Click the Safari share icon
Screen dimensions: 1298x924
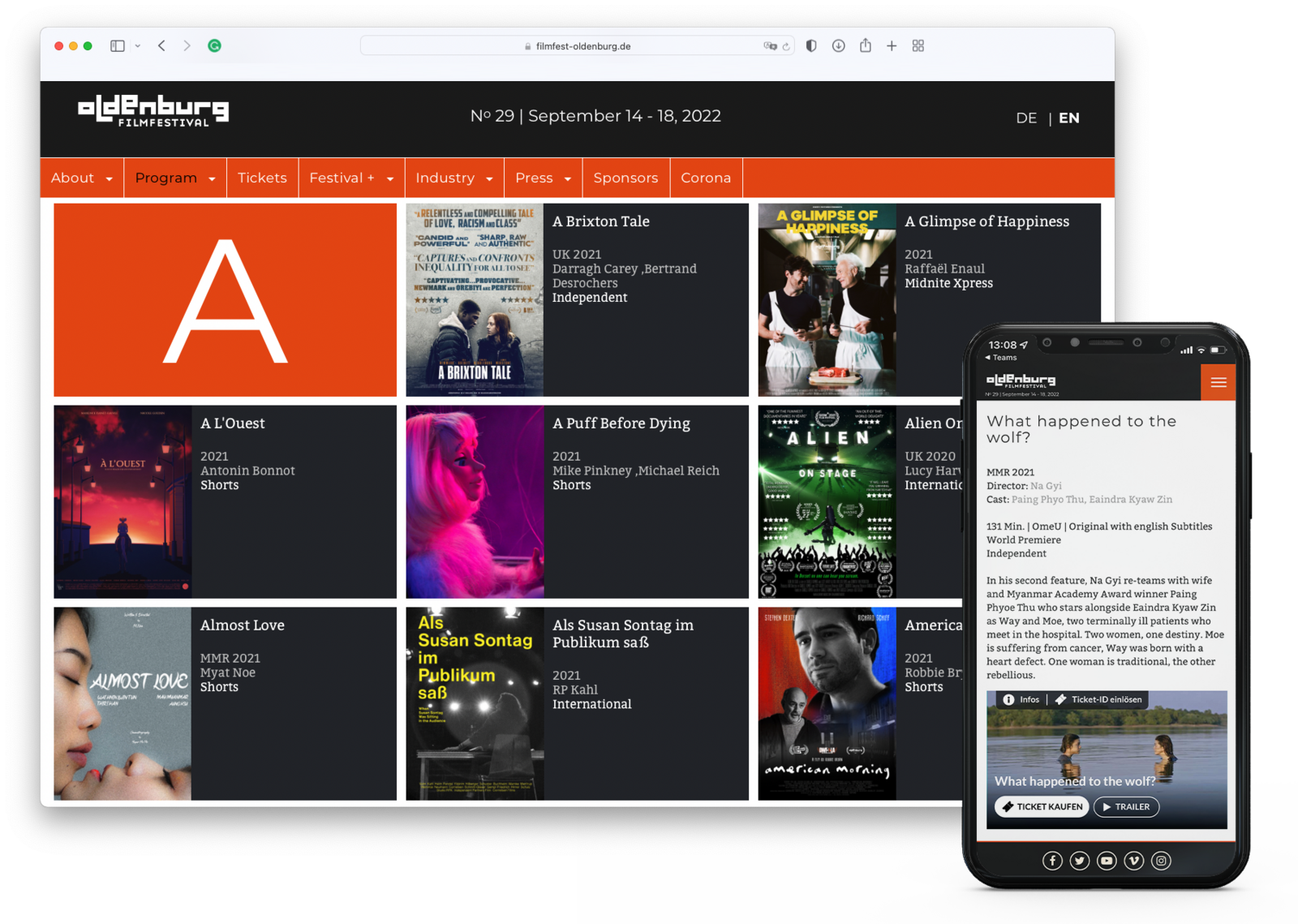(x=866, y=46)
